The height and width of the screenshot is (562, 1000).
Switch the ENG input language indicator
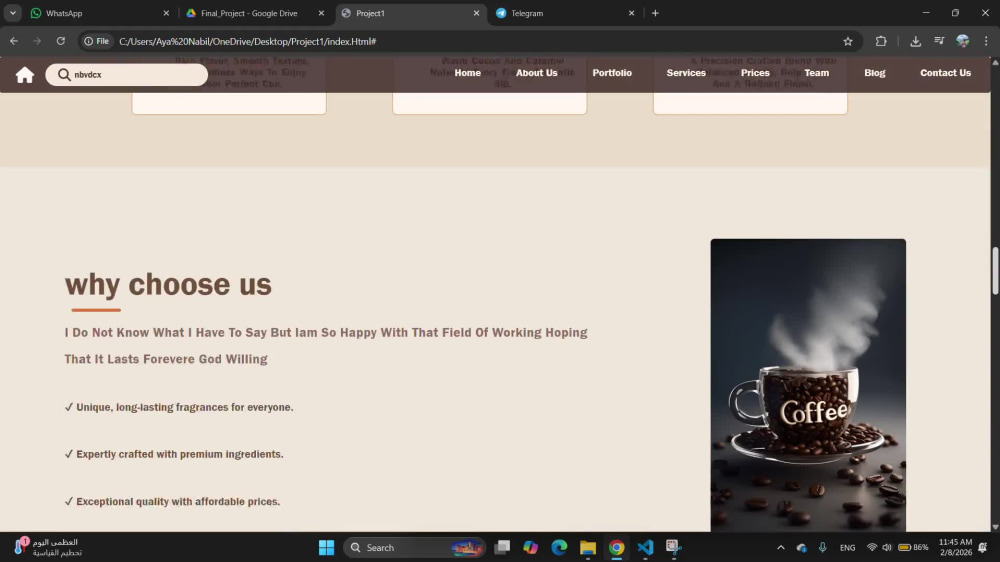tap(848, 547)
